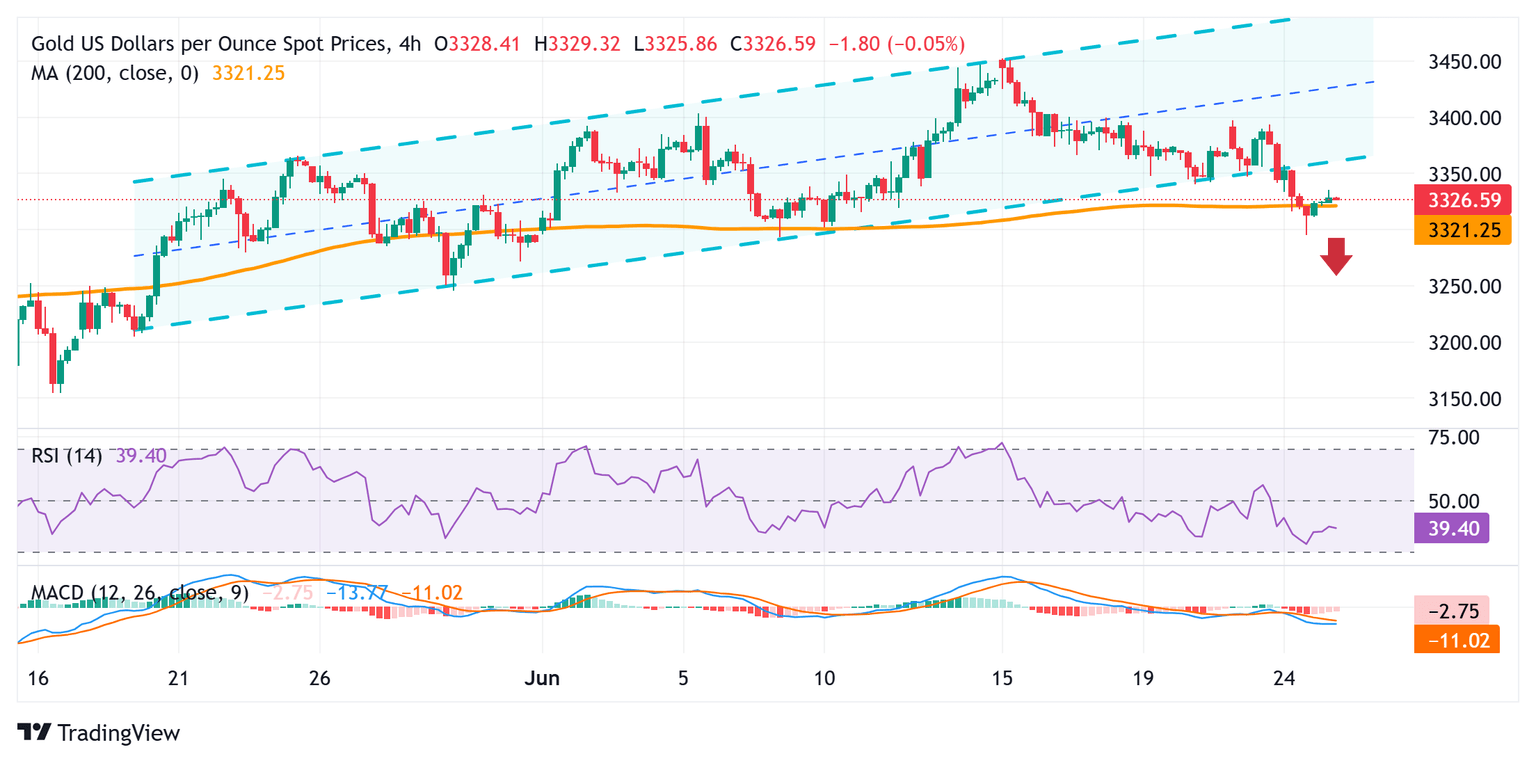
Task: Click the TradingView logo icon
Action: pos(35,733)
